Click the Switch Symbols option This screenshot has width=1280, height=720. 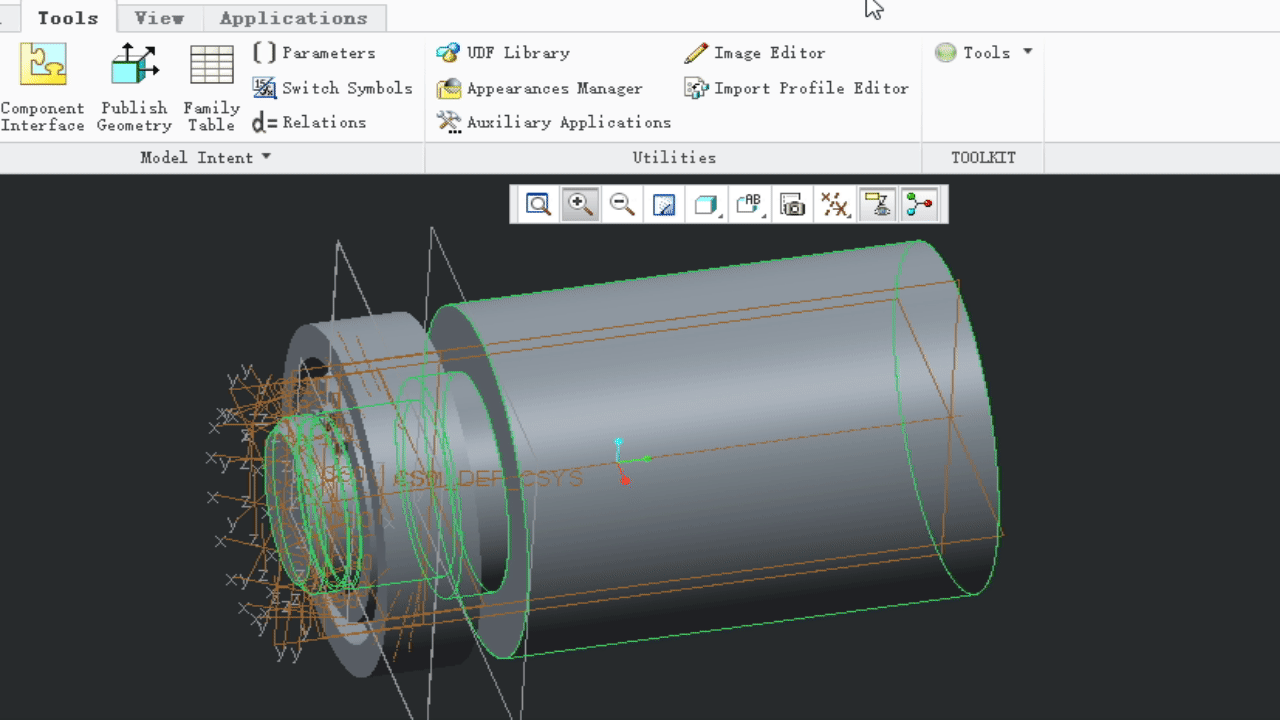(332, 88)
